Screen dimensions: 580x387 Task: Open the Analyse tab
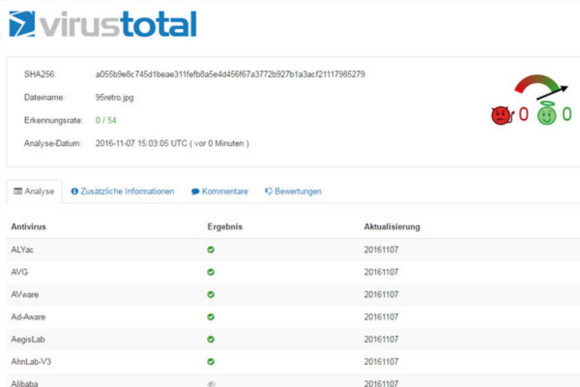click(34, 191)
